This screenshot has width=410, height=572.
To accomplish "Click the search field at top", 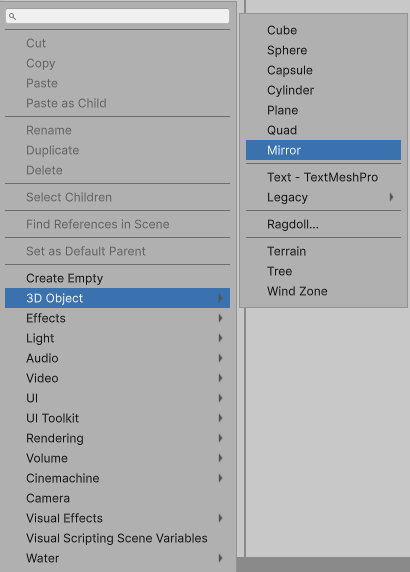I will click(x=117, y=16).
